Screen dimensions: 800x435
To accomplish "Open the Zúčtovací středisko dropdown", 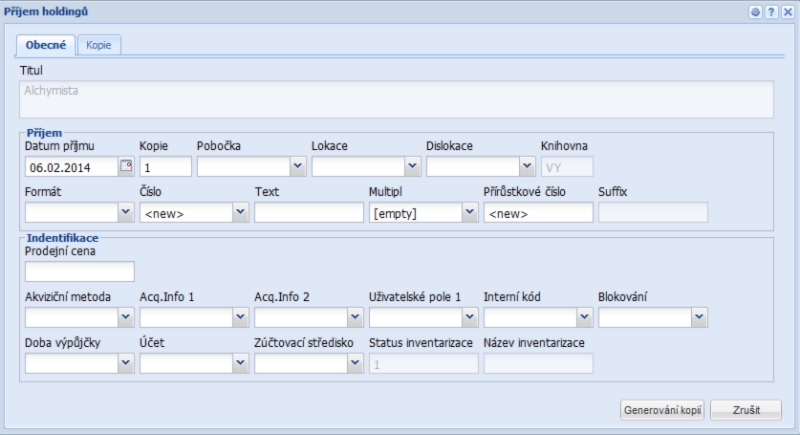I will pos(354,364).
